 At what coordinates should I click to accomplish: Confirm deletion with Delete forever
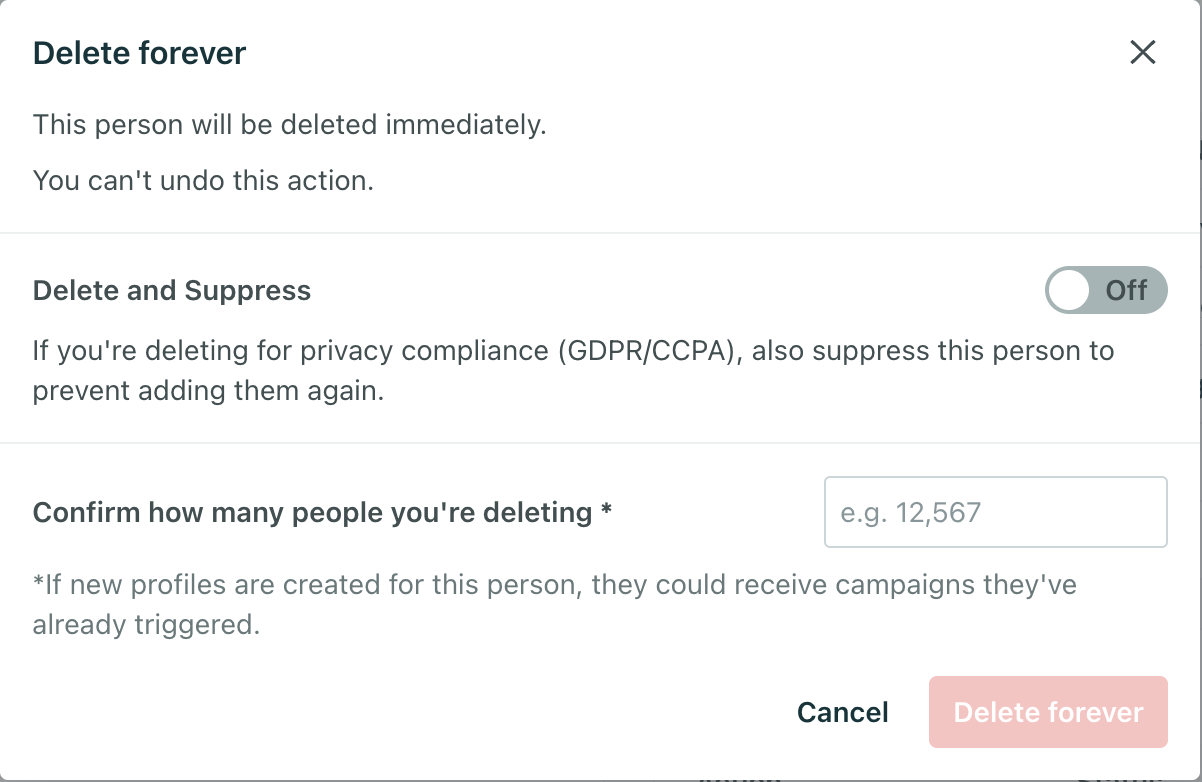(x=1047, y=712)
